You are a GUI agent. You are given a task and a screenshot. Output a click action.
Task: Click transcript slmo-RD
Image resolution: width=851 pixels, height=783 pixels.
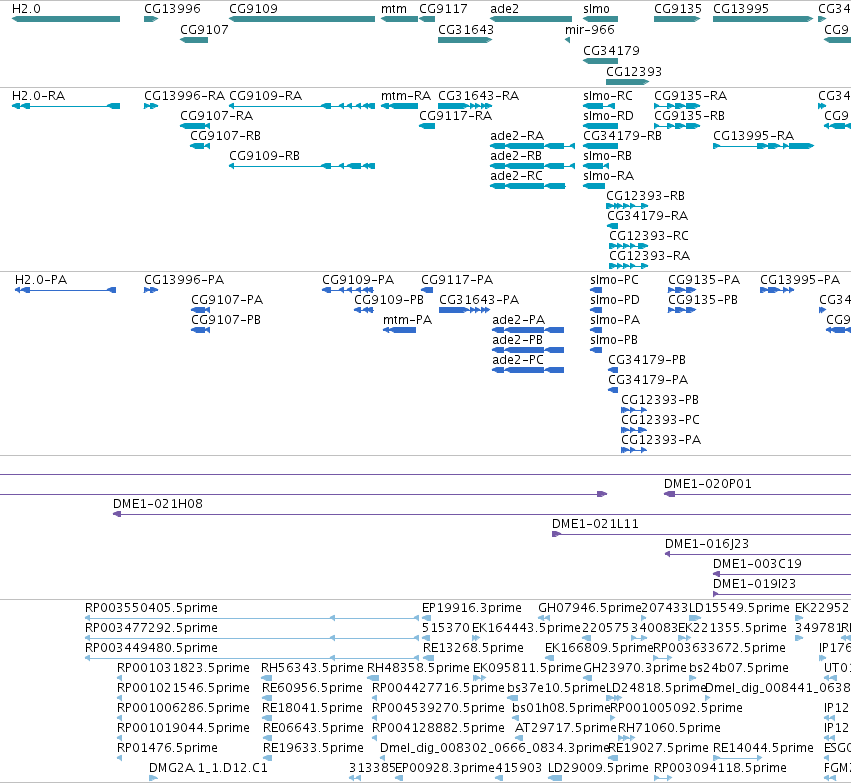tap(600, 126)
